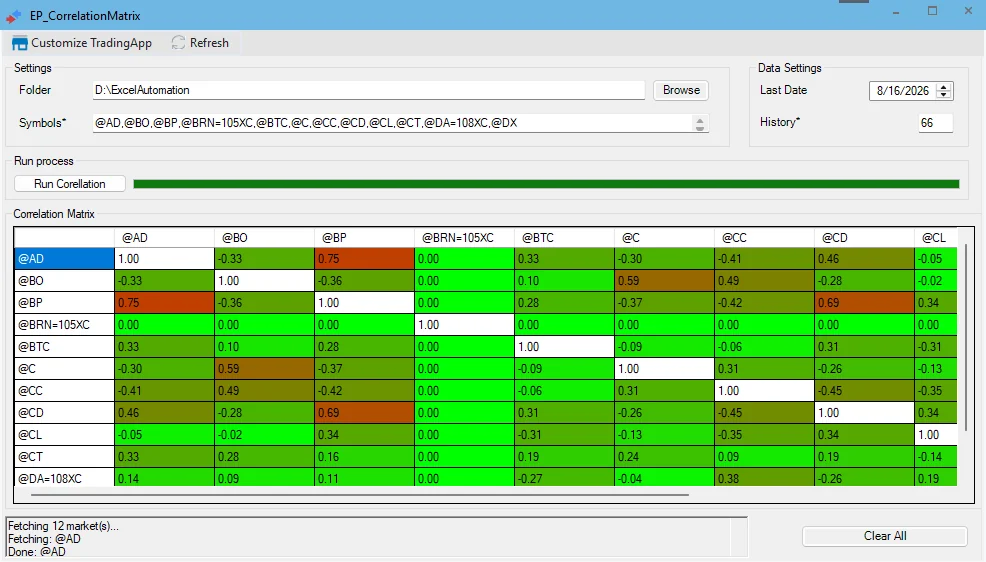Start the Run Corellation process
986x562 pixels.
70,184
